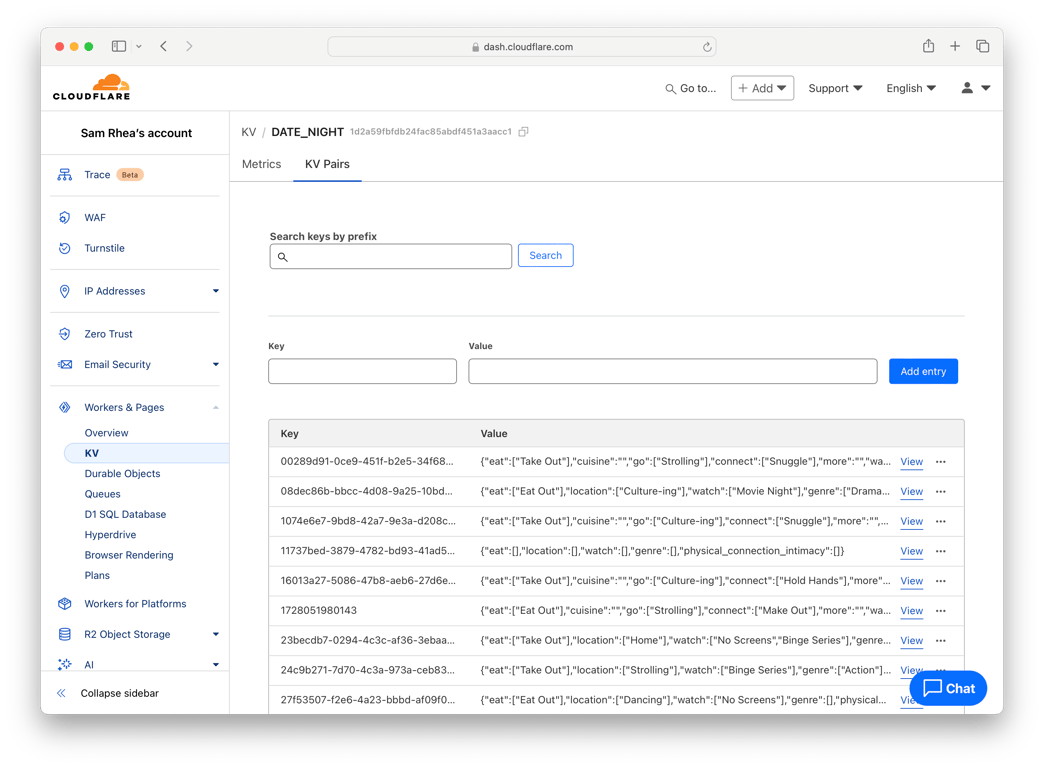Reload the page in Safari
This screenshot has width=1044, height=768.
tap(707, 47)
